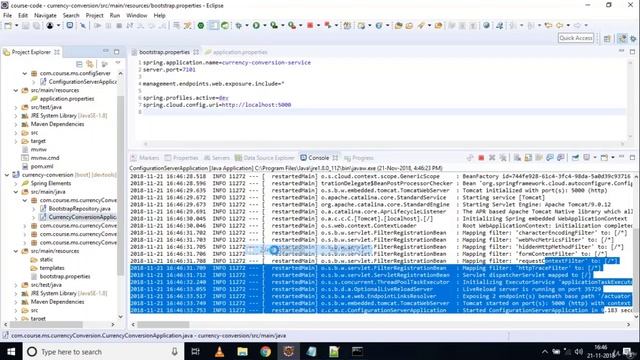The width and height of the screenshot is (640, 360).
Task: Click the Console horizontal scrollbar thumb
Action: click(163, 324)
